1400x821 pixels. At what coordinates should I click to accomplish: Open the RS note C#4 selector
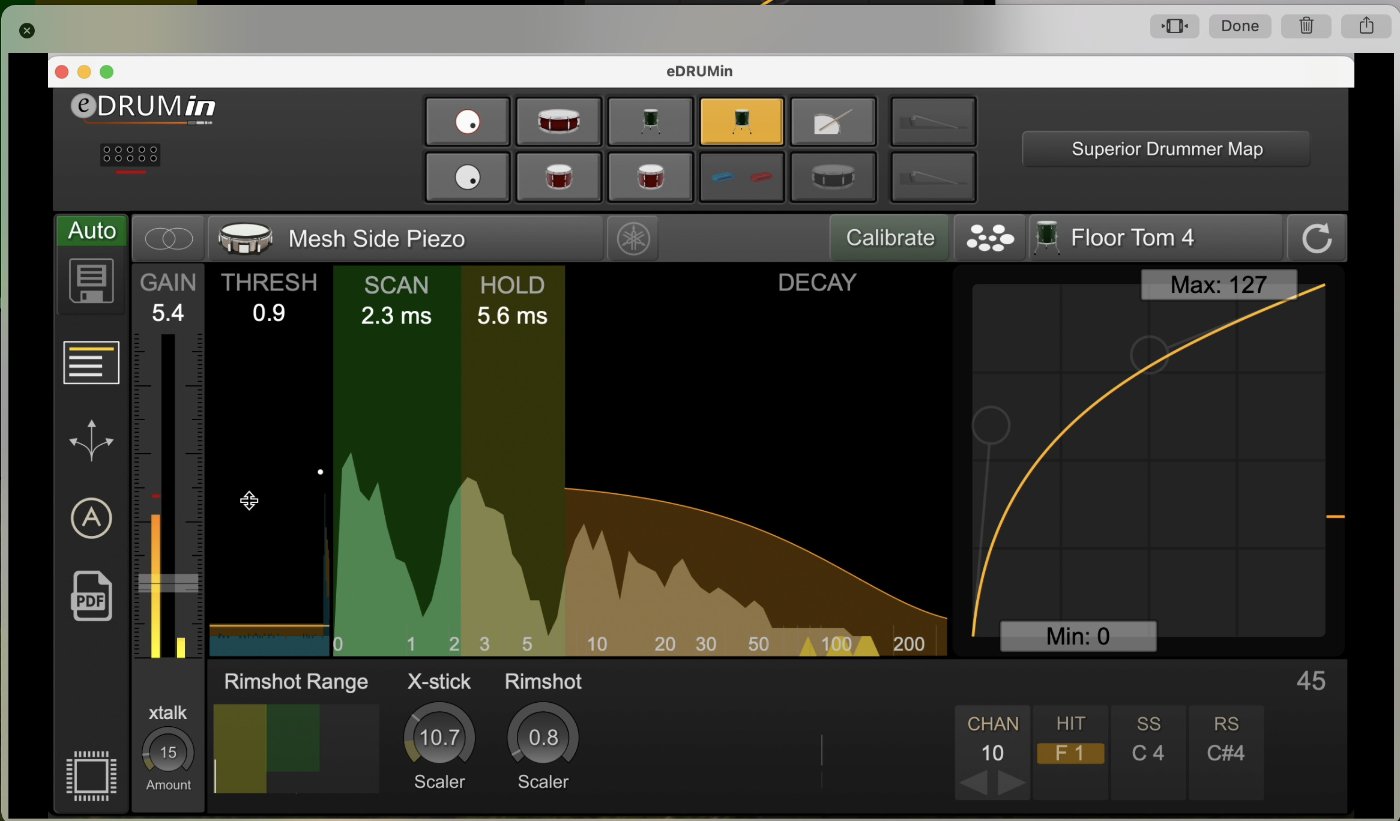(1226, 753)
